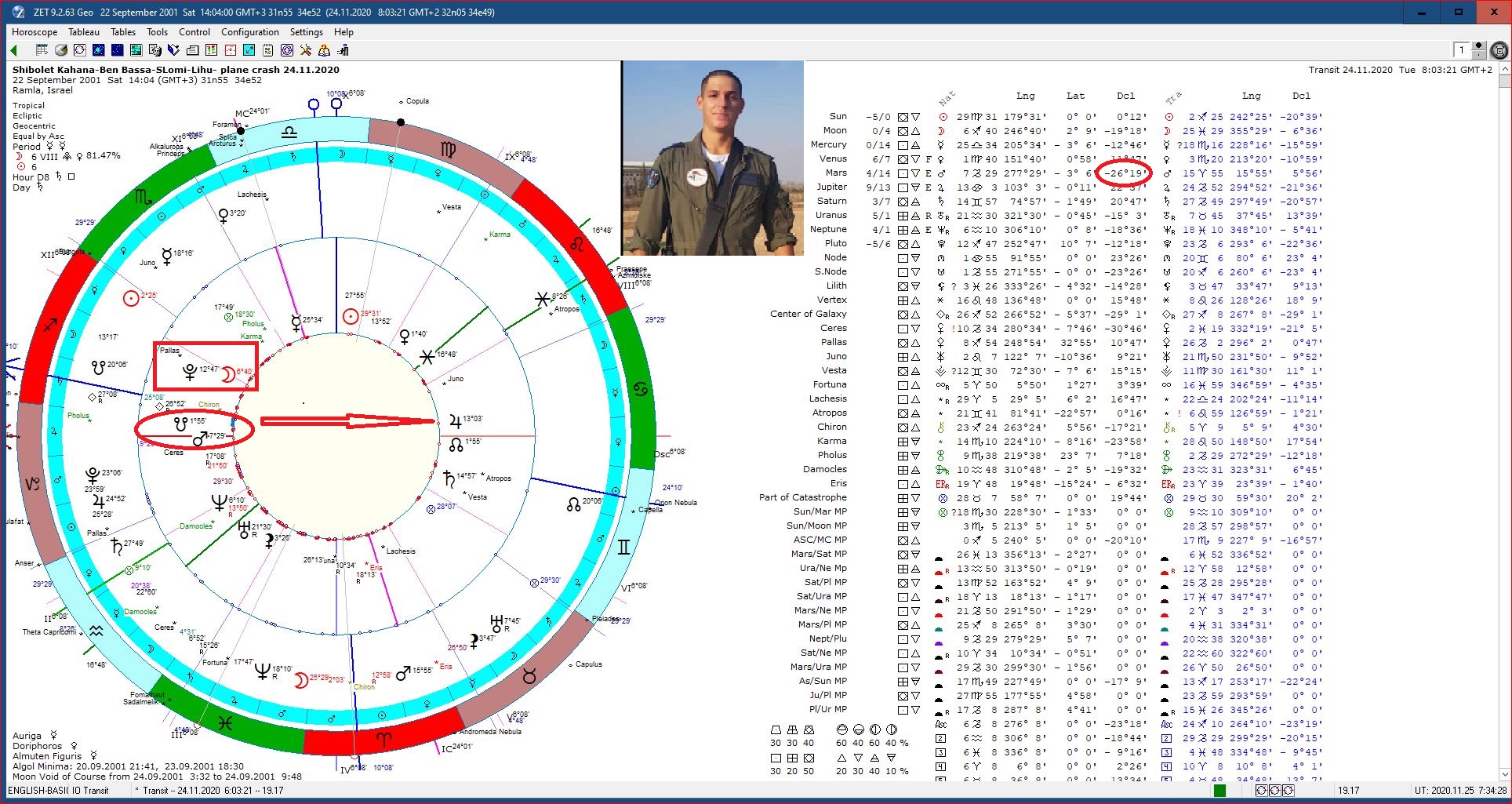Open the Tools menu
The image size is (1512, 804).
click(157, 32)
